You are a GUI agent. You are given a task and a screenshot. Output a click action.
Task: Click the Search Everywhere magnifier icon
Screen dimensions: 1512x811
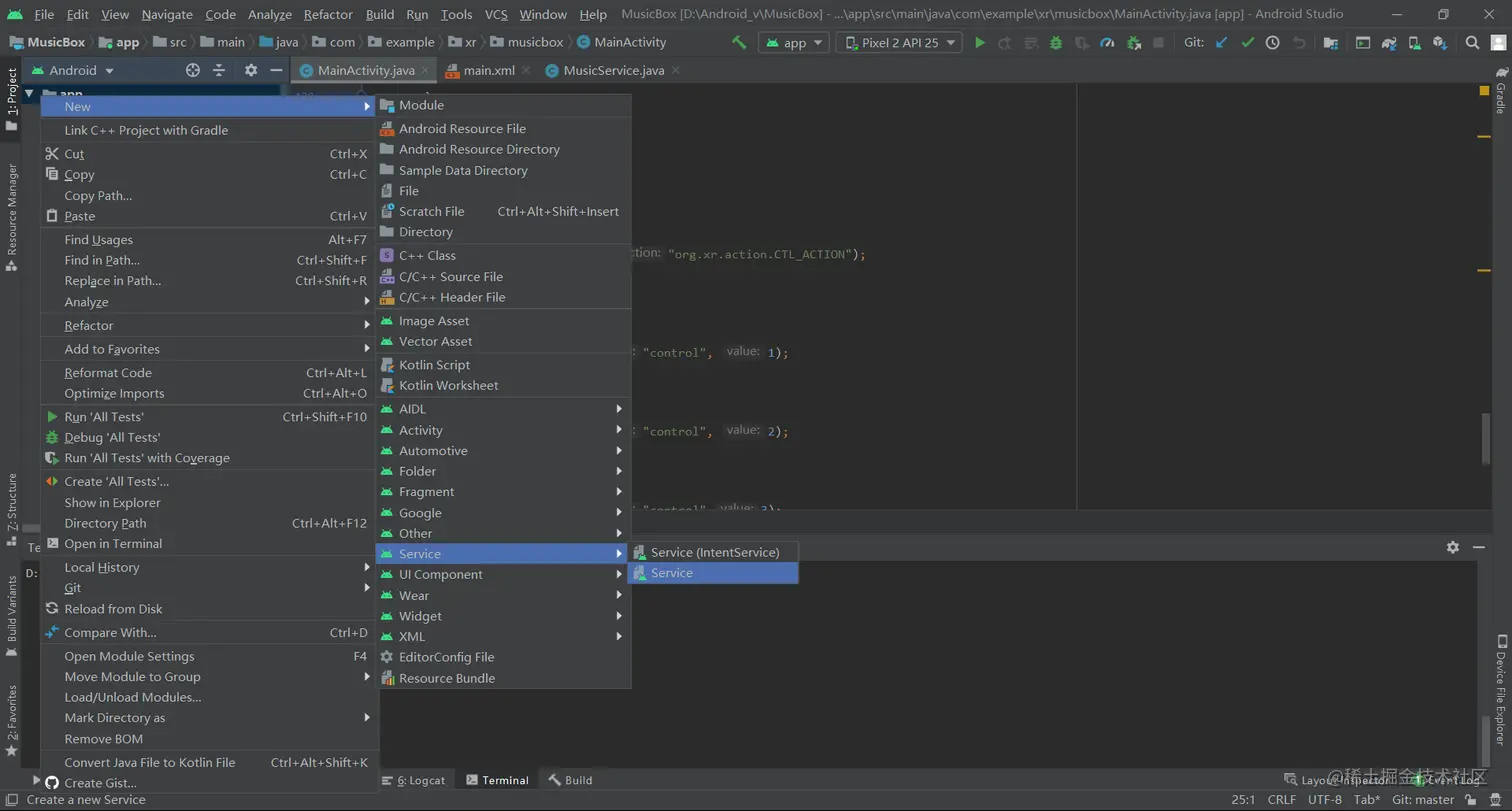(x=1472, y=43)
